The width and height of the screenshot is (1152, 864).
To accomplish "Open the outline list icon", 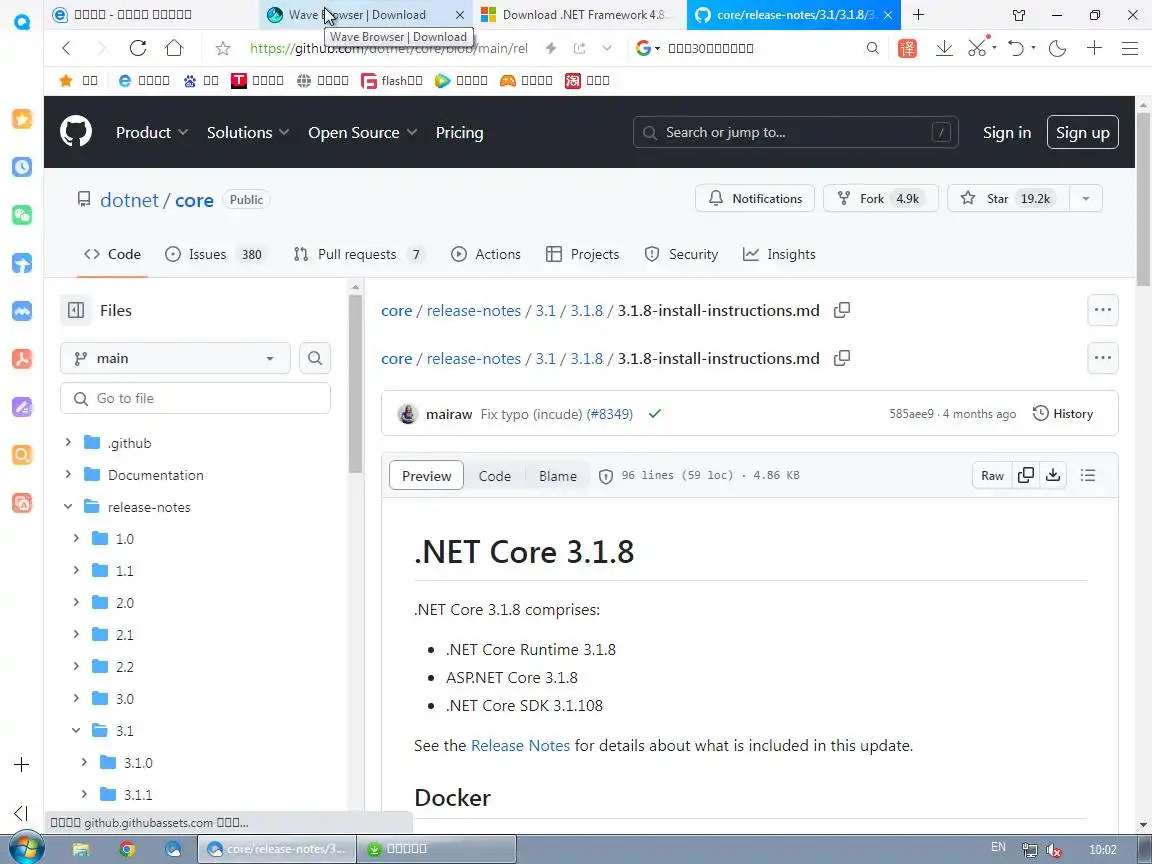I will 1088,475.
